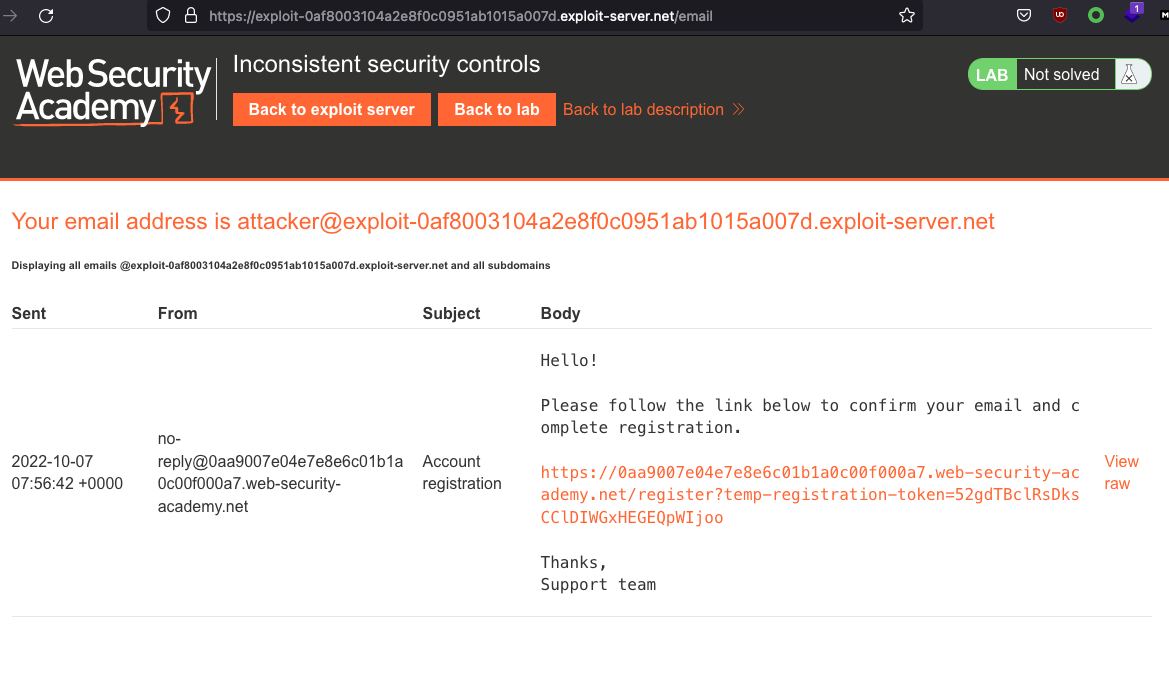Open the uBlock Origin extension icon
Viewport: 1169px width, 686px height.
point(1060,16)
